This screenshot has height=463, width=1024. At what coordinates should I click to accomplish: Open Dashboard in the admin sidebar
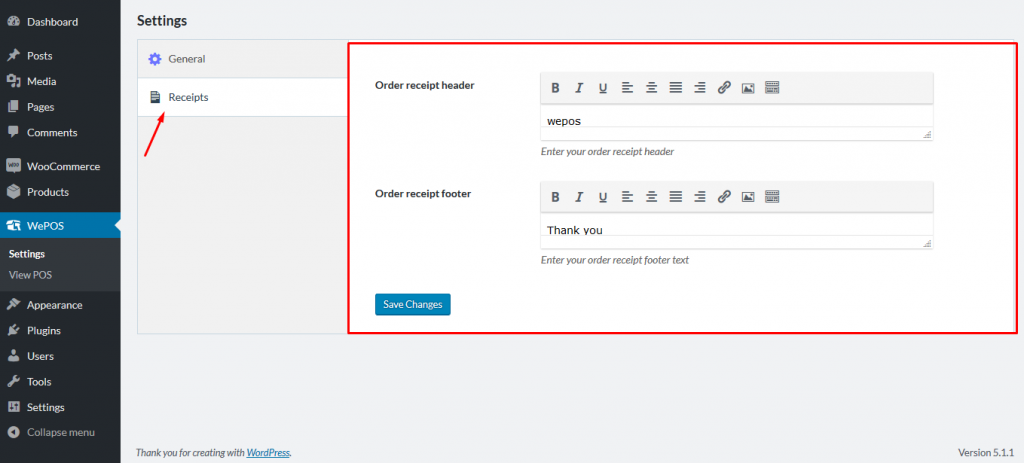click(x=60, y=22)
